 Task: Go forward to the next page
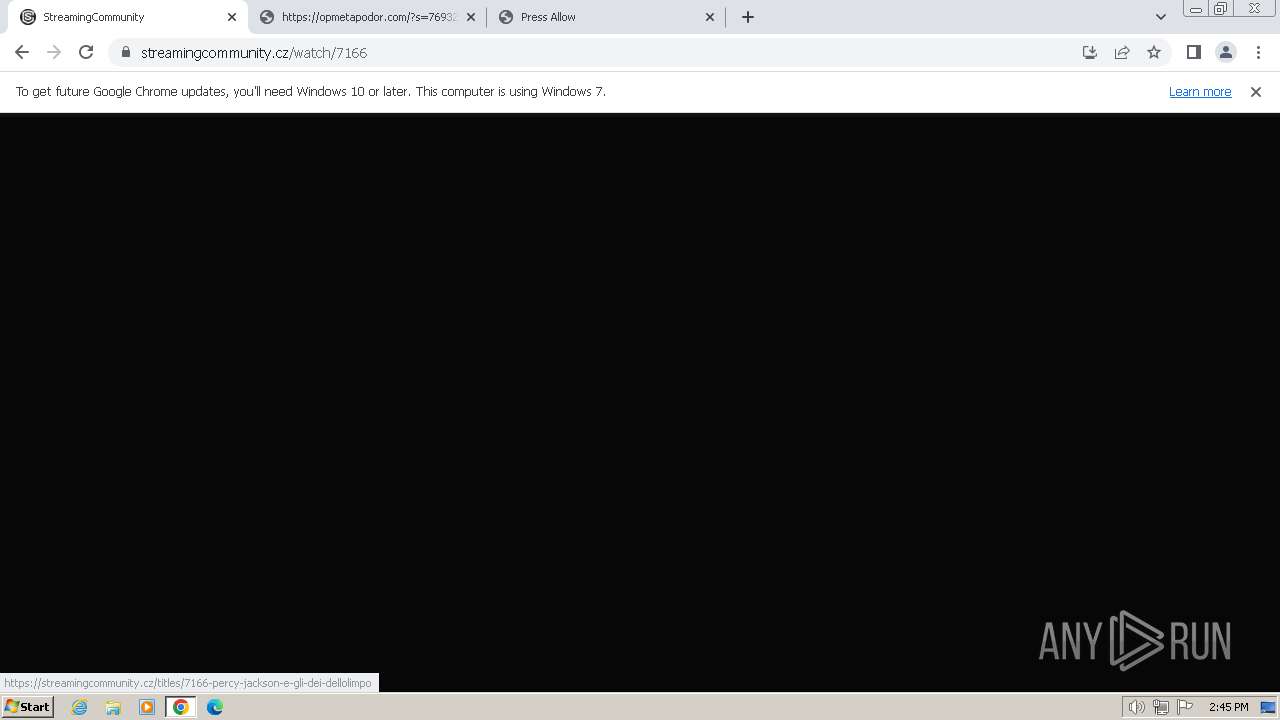[54, 52]
